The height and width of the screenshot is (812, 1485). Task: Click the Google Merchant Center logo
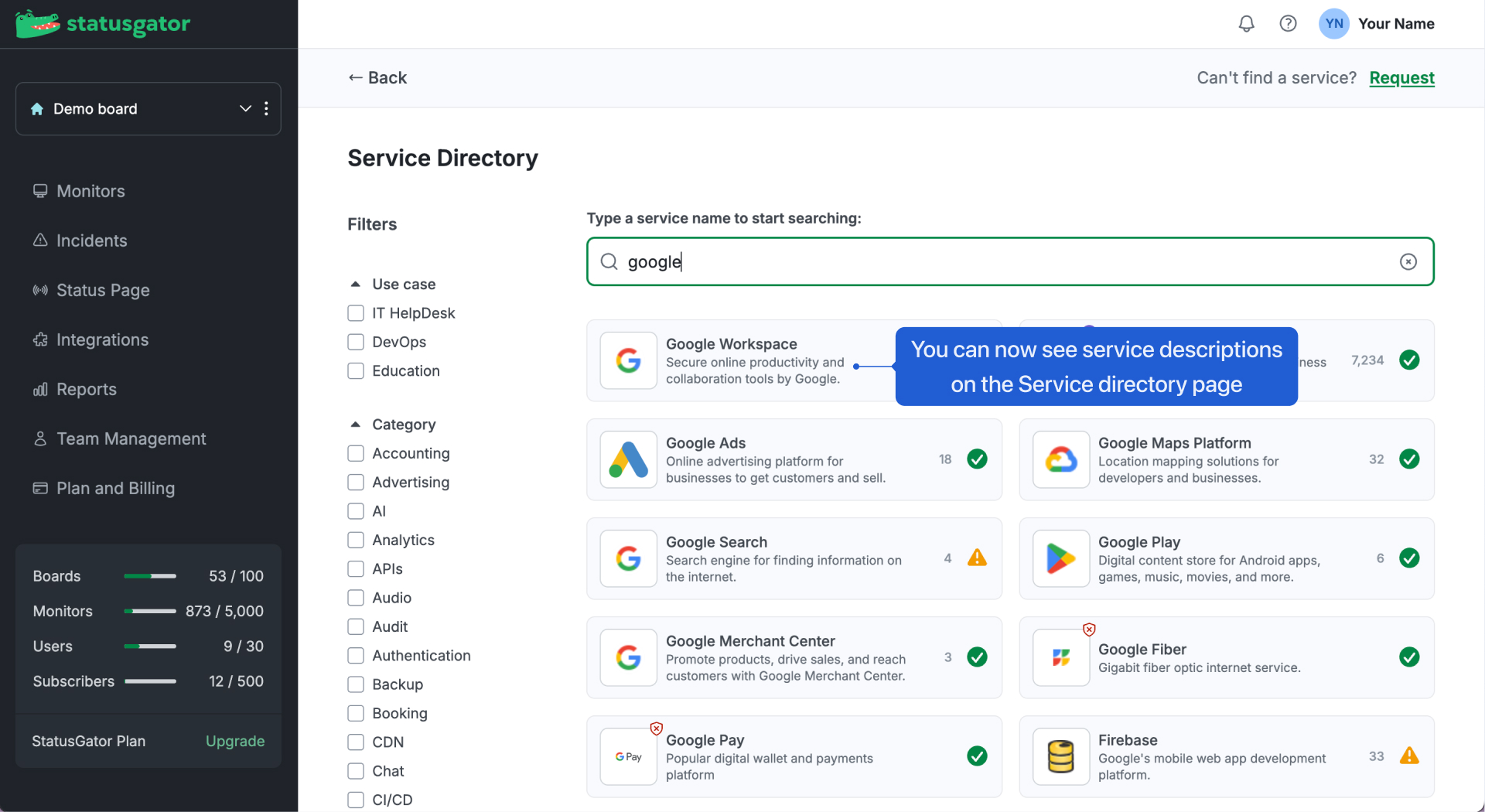(628, 657)
